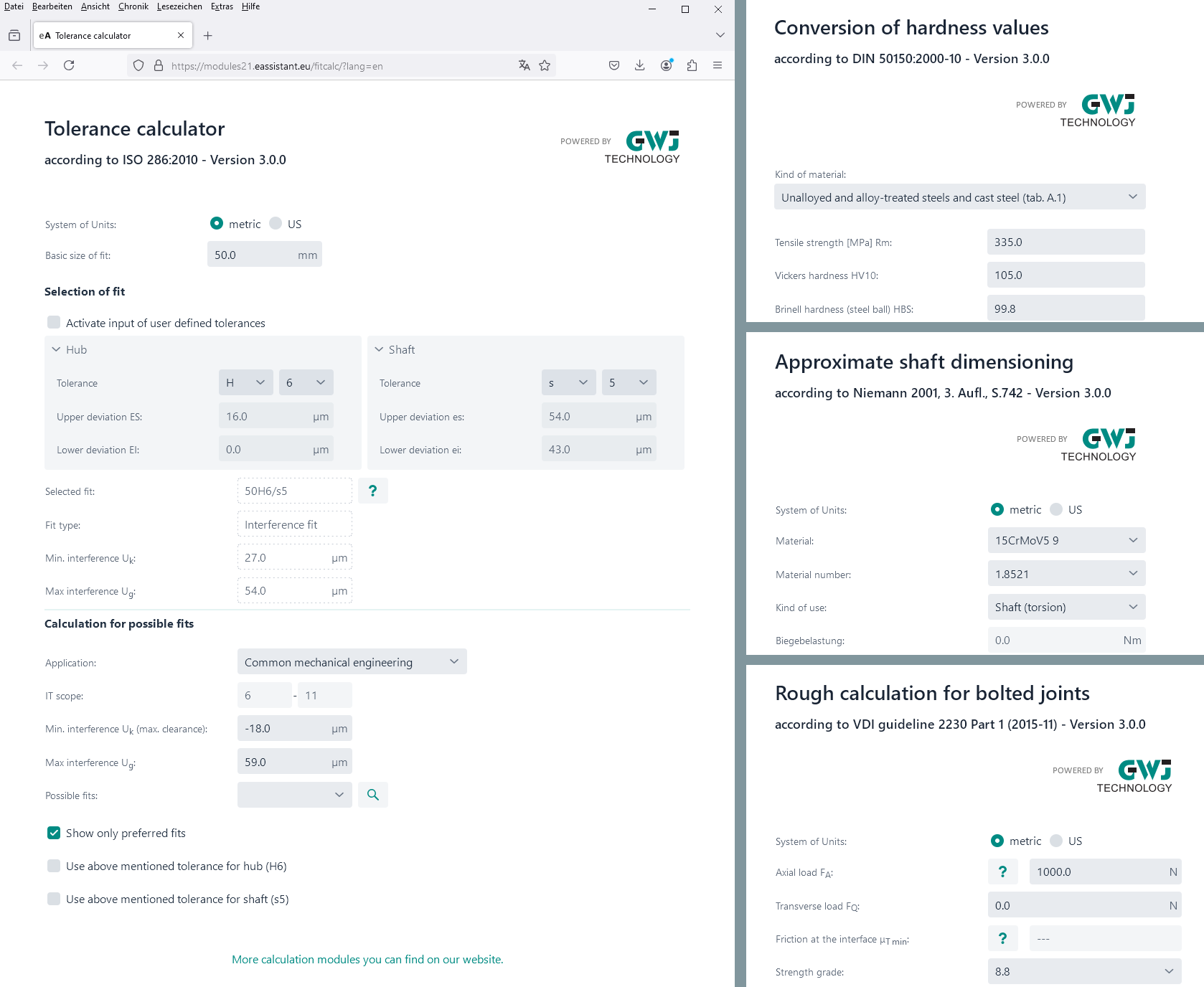
Task: Uncheck 'Show only preferred fits'
Action: (54, 833)
